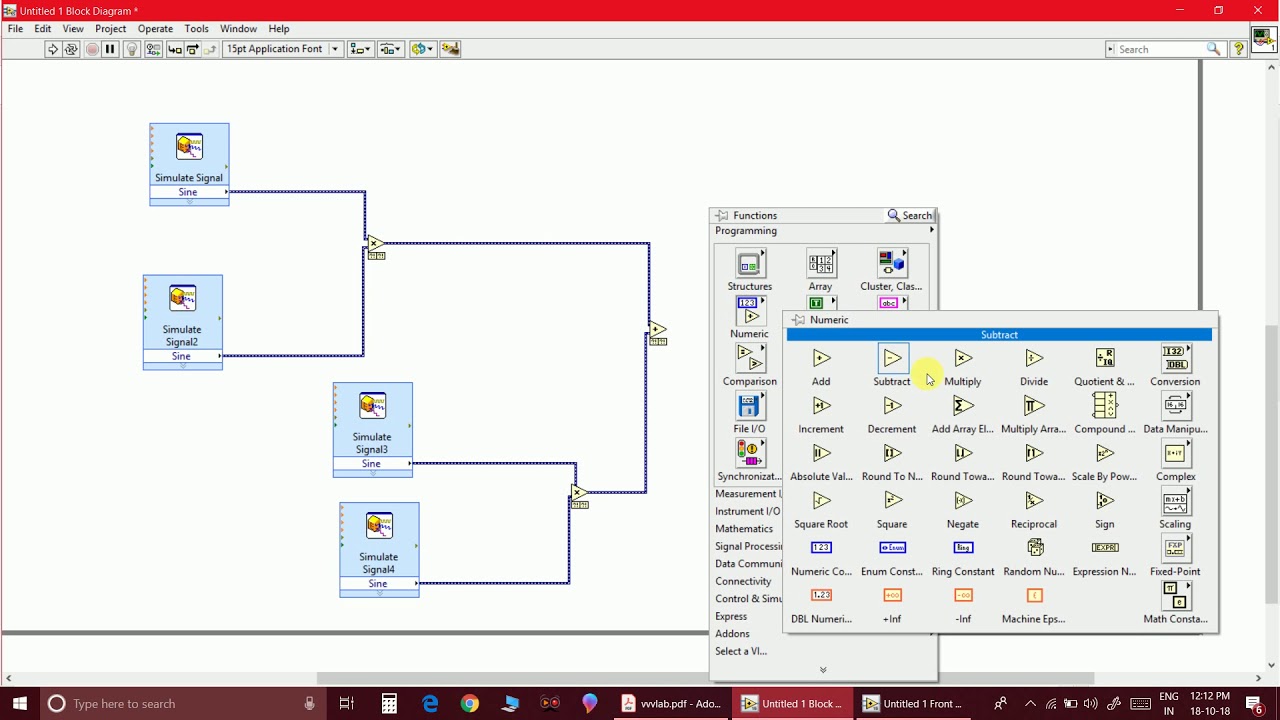Open the File menu
Image resolution: width=1280 pixels, height=720 pixels.
[16, 29]
